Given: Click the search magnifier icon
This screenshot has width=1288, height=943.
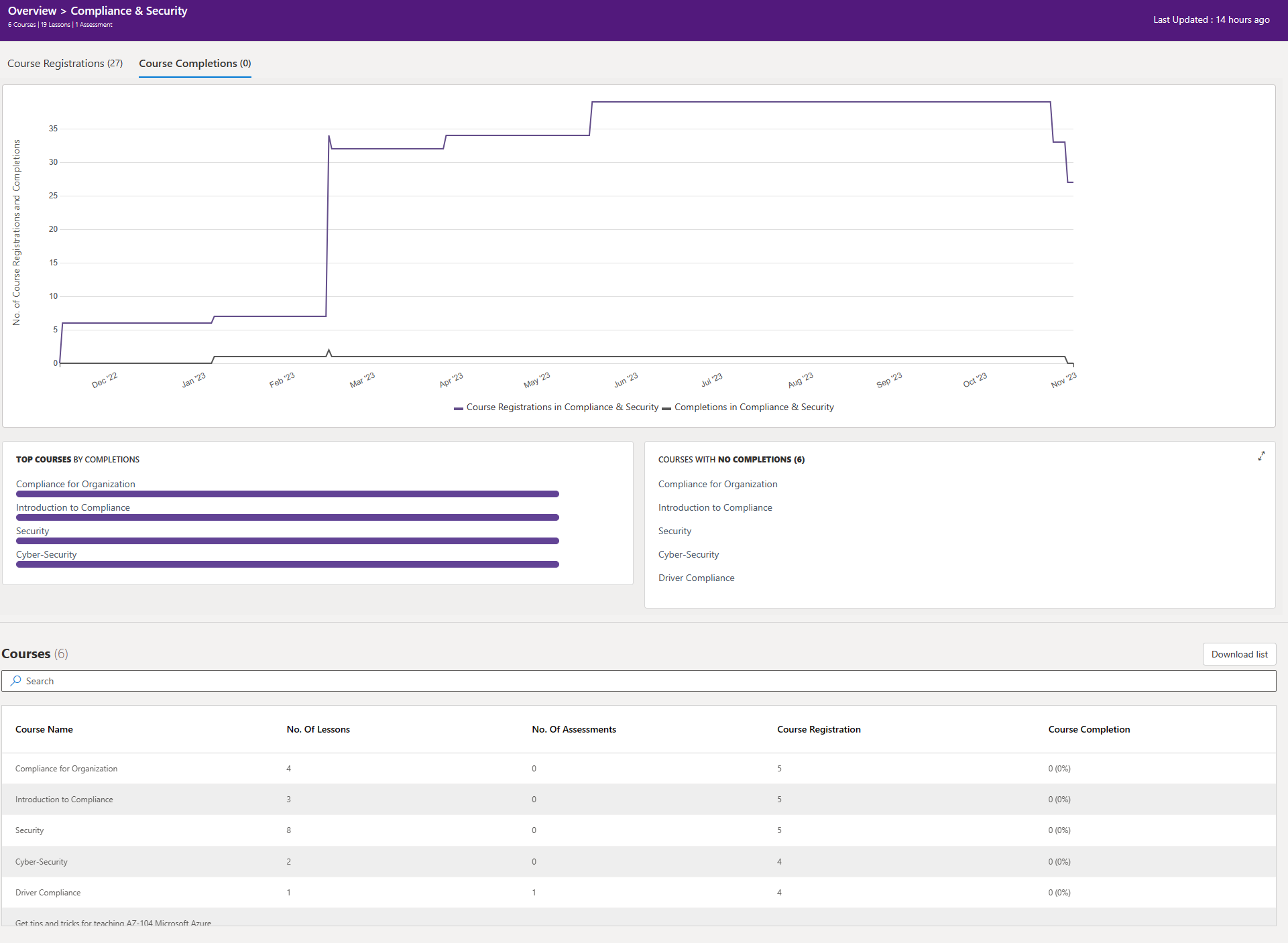Looking at the screenshot, I should [x=15, y=681].
